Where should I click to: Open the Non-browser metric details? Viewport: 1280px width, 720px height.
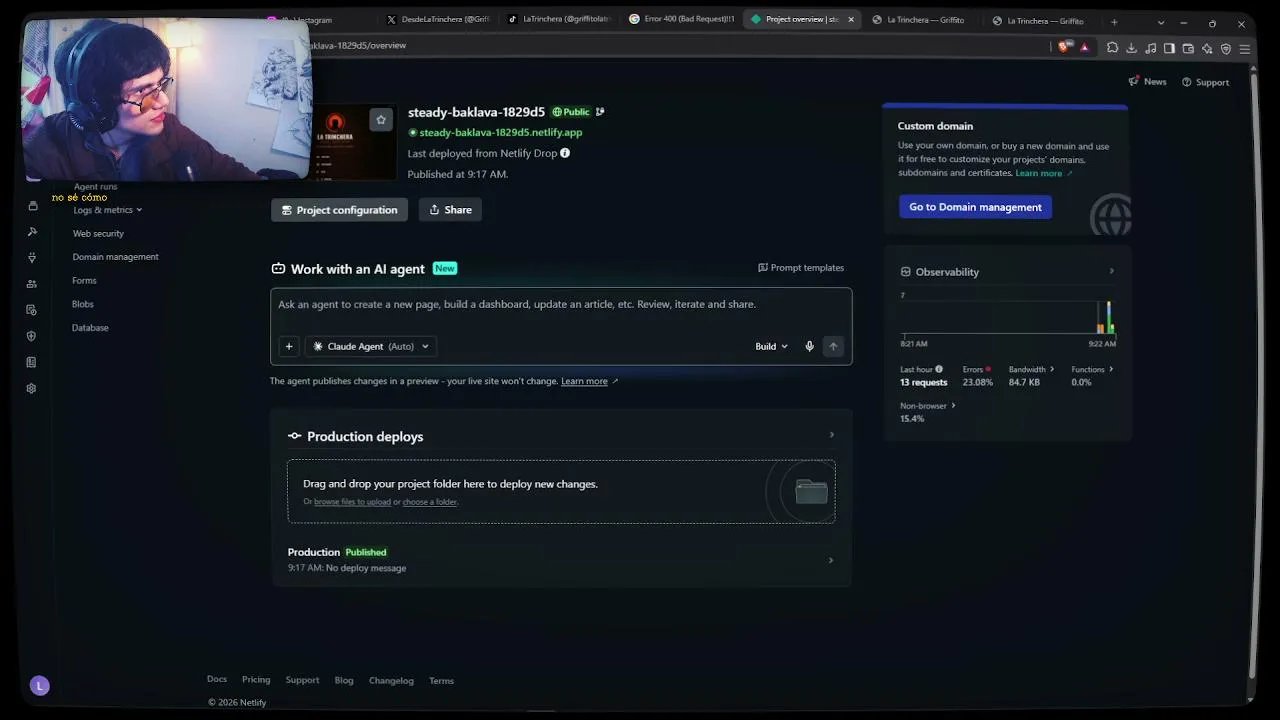tap(928, 405)
